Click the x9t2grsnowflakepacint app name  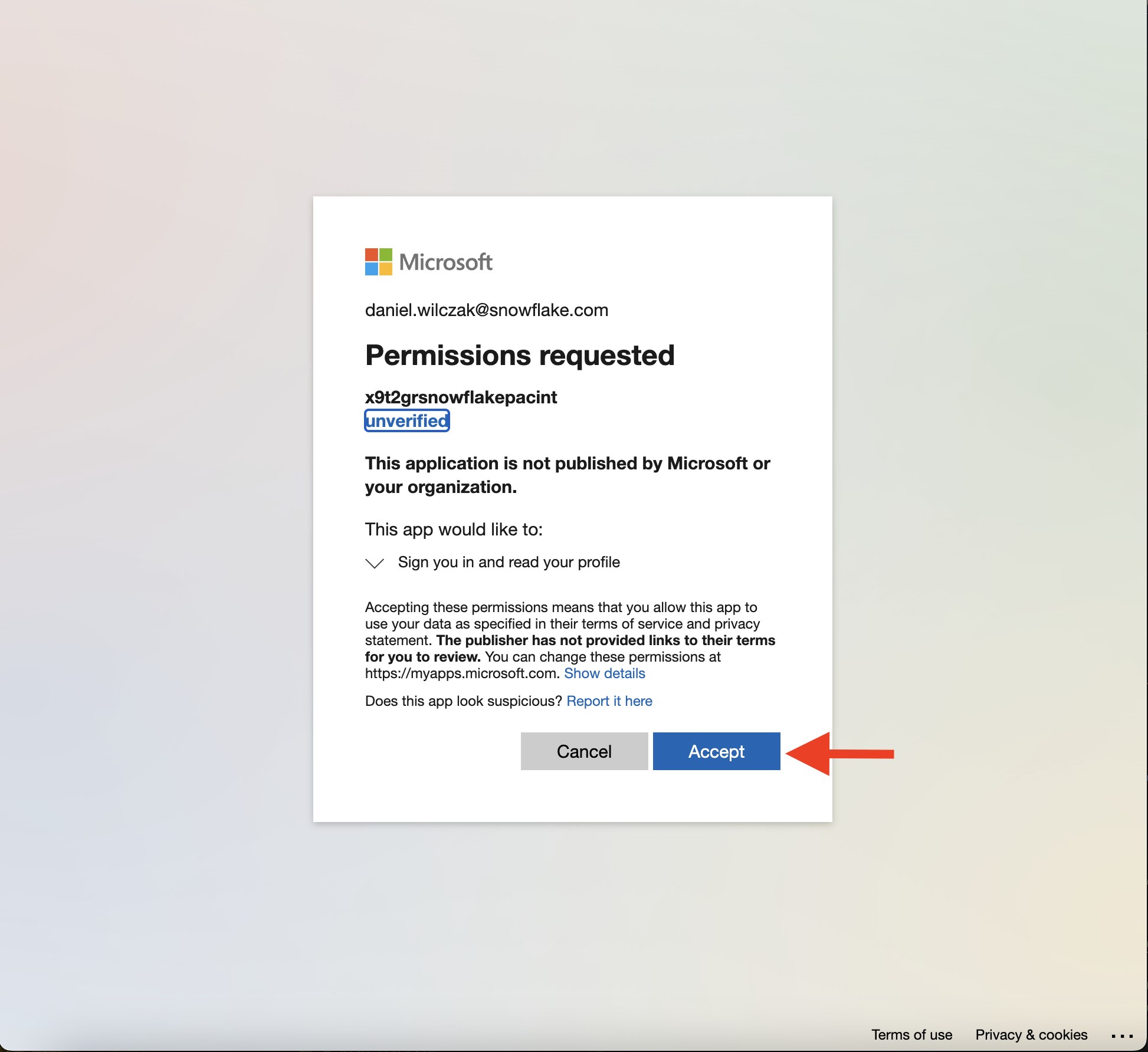461,397
